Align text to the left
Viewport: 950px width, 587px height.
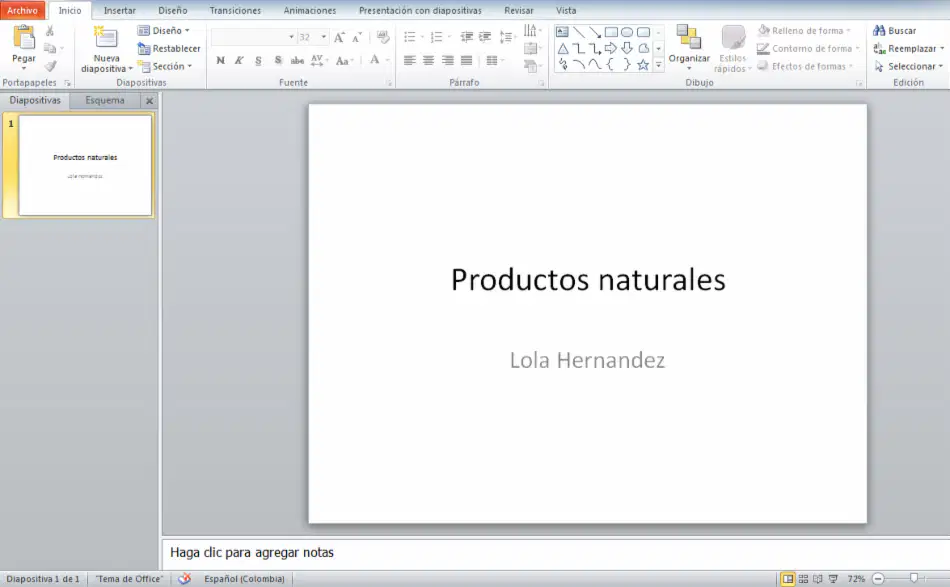pyautogui.click(x=410, y=60)
